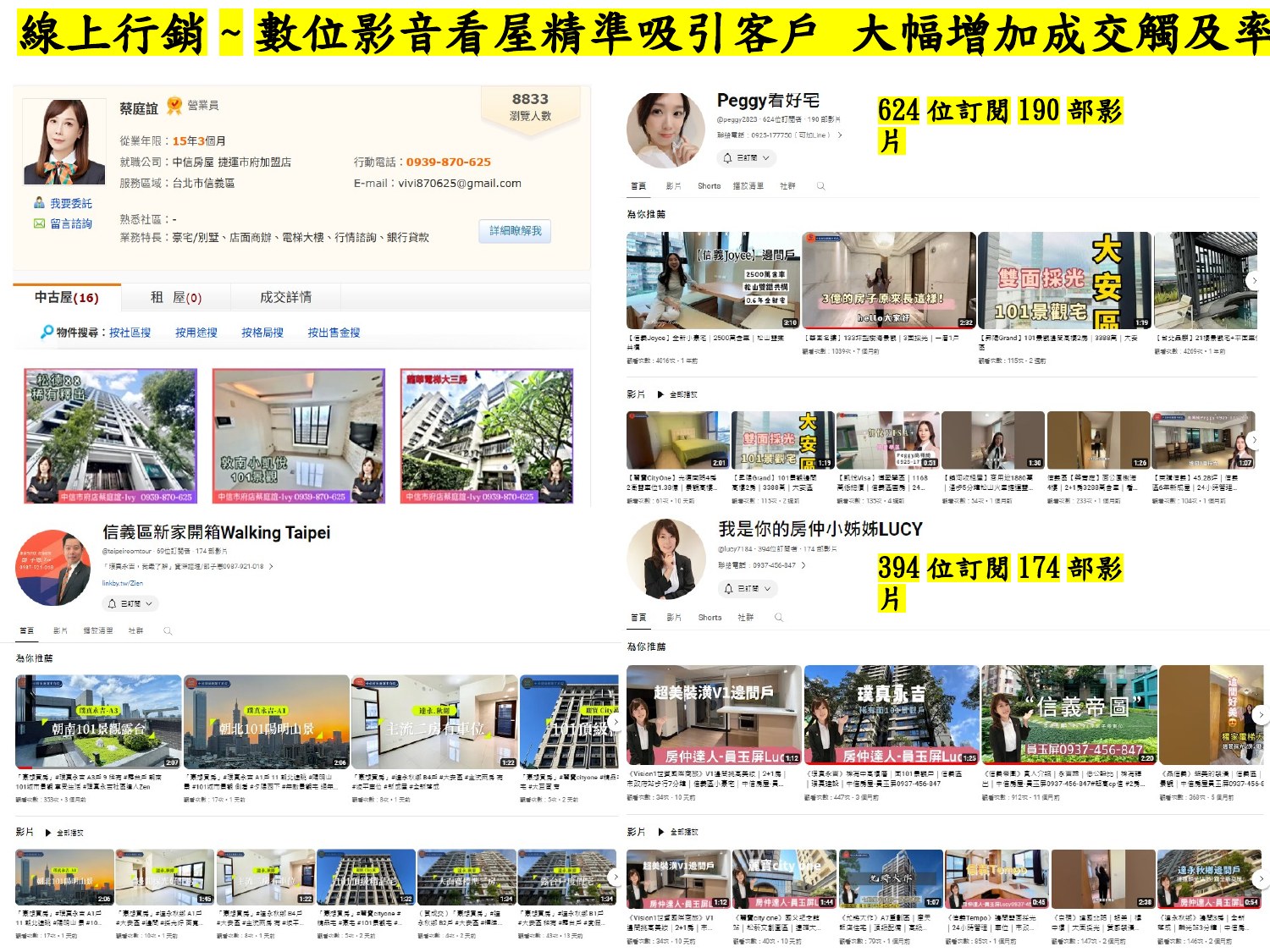
Task: Play the 朝北101陽明山景 recommended video
Action: click(266, 722)
